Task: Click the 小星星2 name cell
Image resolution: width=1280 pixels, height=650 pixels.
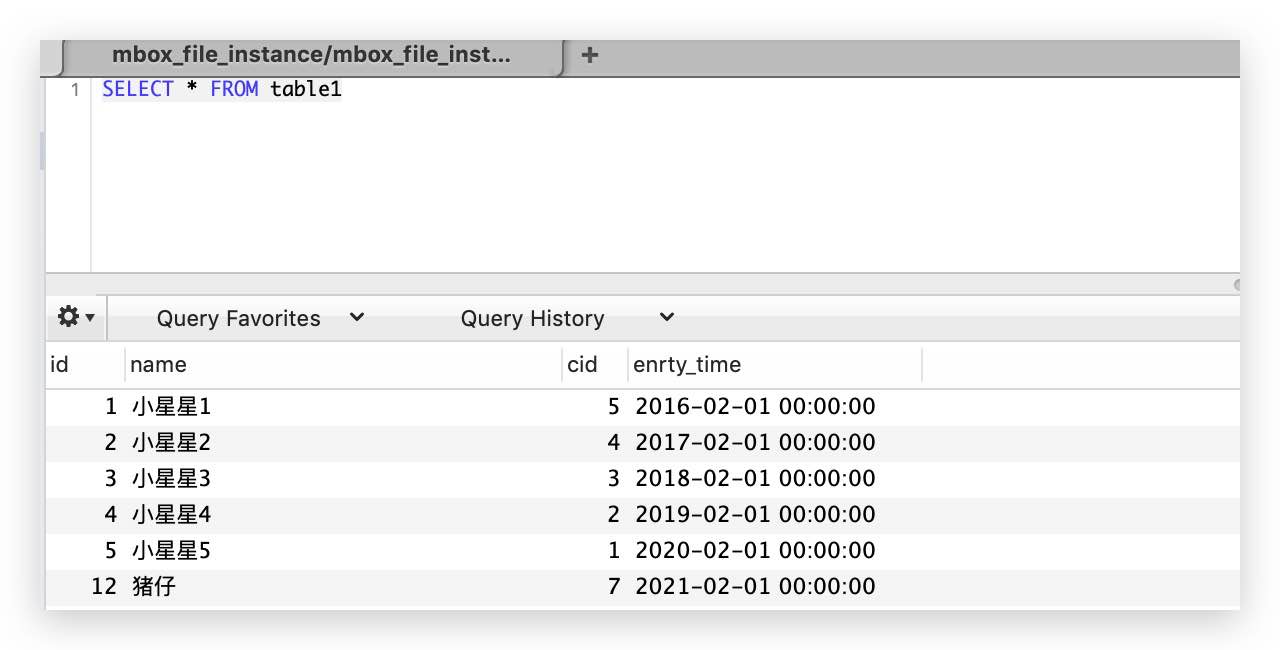Action: point(171,443)
